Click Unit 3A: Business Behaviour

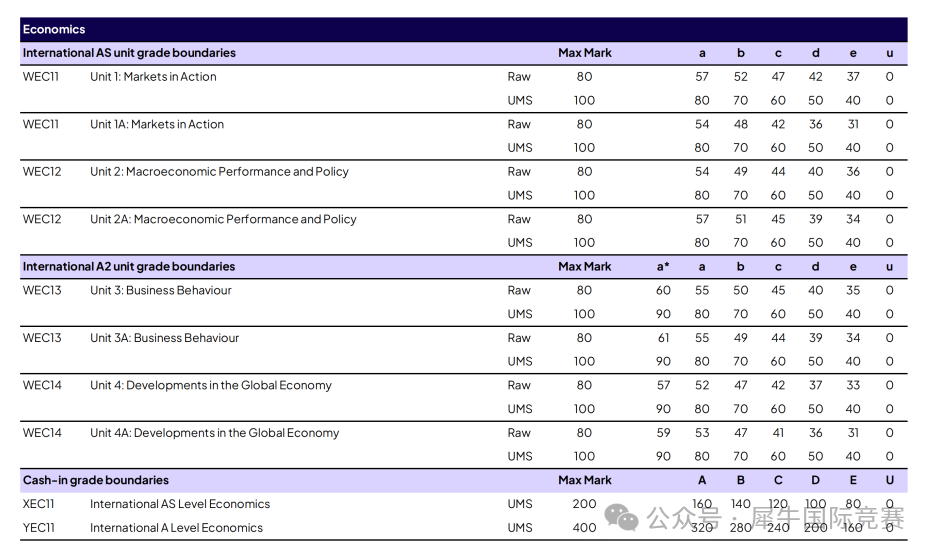click(x=164, y=338)
